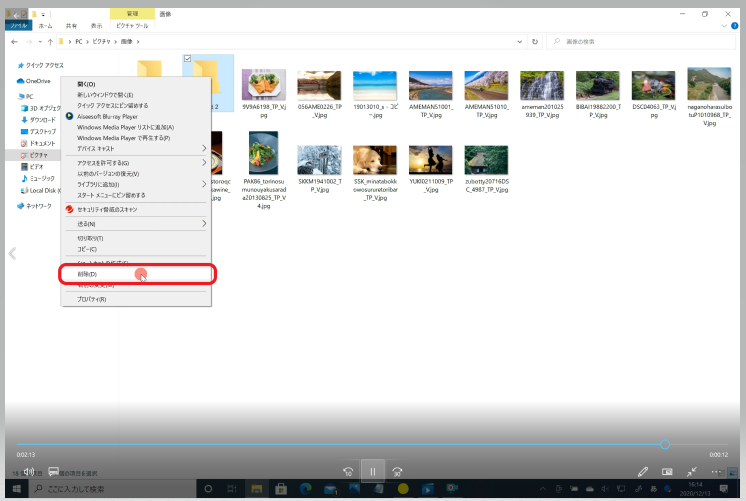Click the up-arrow navigation icon in Explorer
This screenshot has width=746, height=501.
50,42
